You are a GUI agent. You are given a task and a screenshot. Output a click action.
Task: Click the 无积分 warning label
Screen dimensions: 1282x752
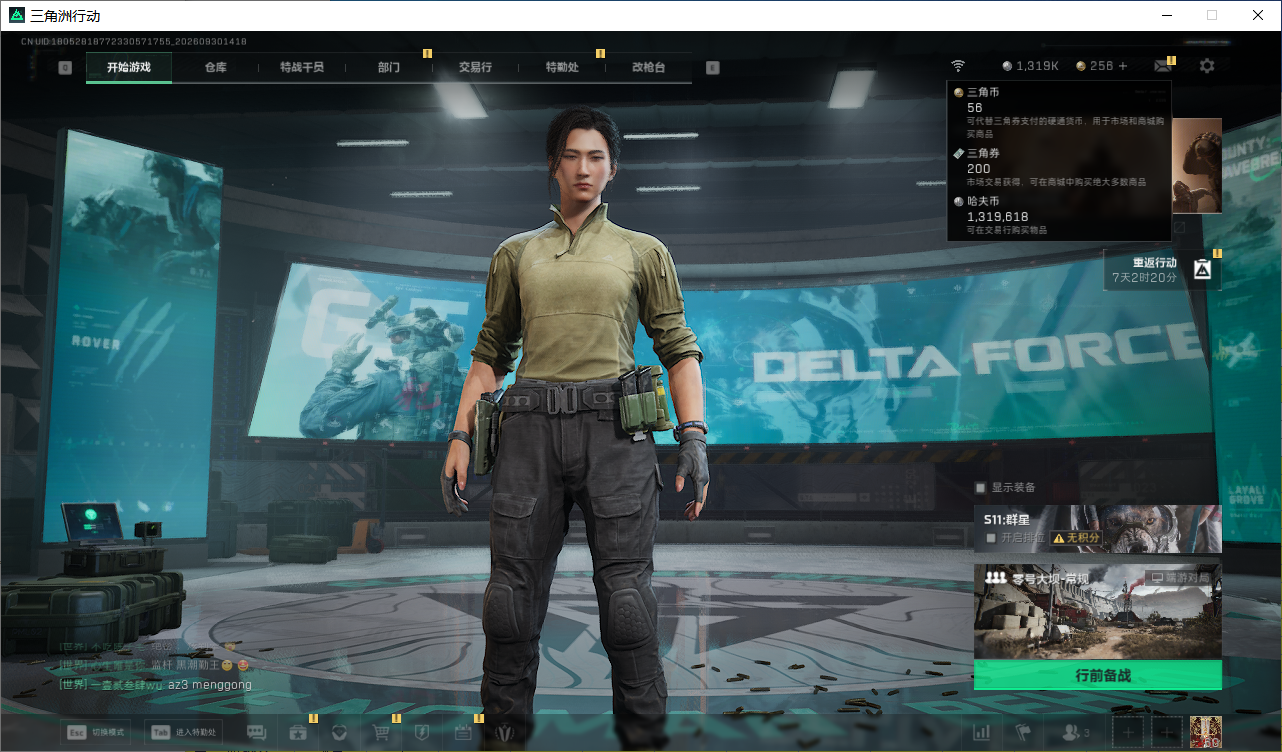(x=1076, y=538)
